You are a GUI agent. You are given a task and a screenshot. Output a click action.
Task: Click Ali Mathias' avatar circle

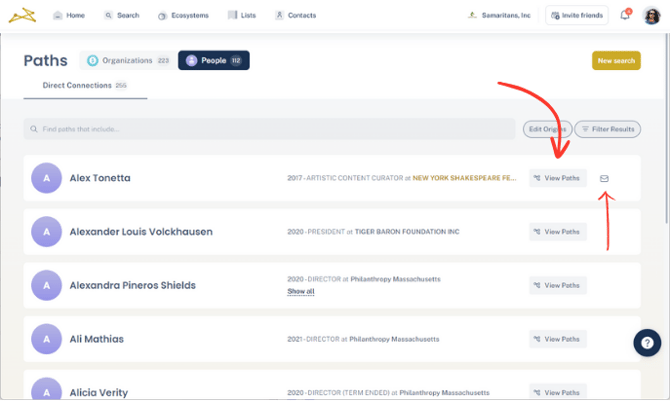click(x=46, y=339)
